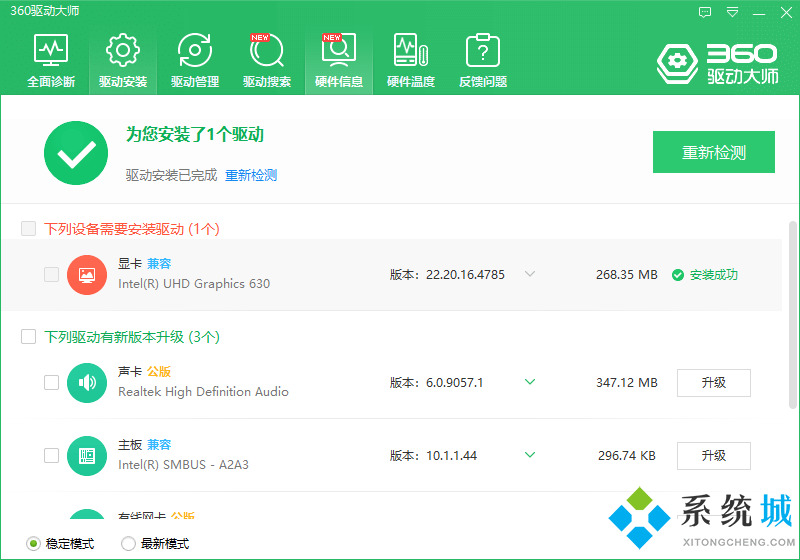
Task: Check the Intel UHD Graphics 630 checkbox
Action: (52, 274)
